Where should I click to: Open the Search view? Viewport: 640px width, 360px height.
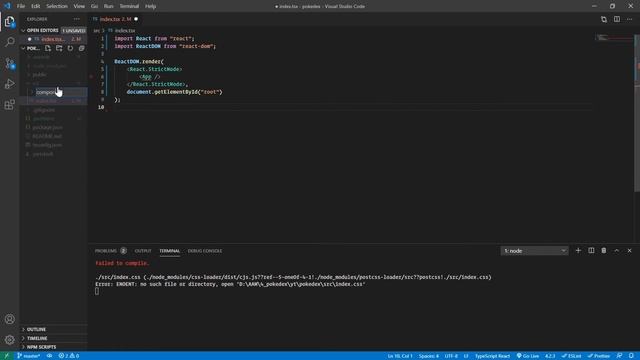click(x=9, y=42)
